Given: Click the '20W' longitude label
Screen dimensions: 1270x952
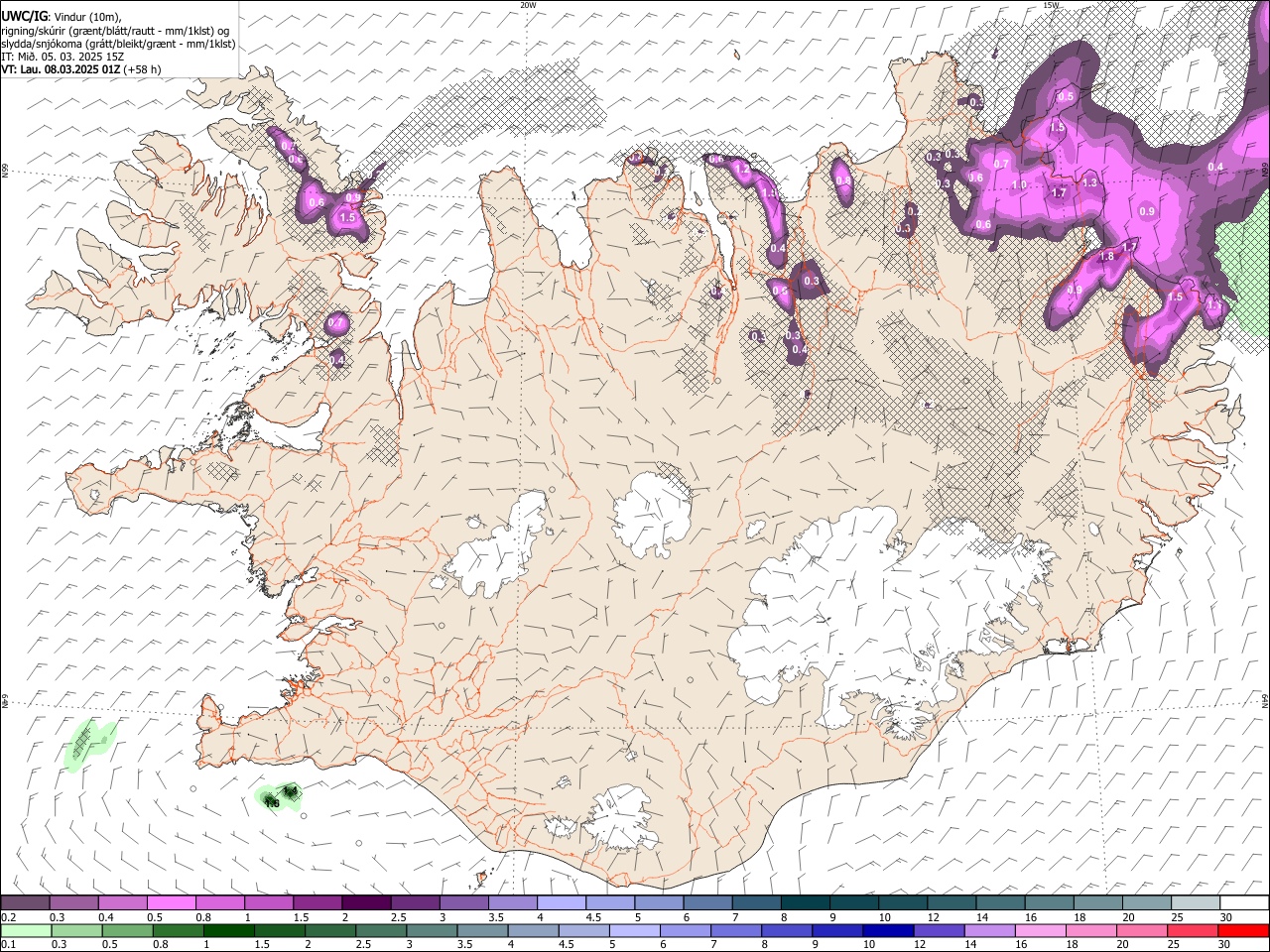Looking at the screenshot, I should point(528,5).
